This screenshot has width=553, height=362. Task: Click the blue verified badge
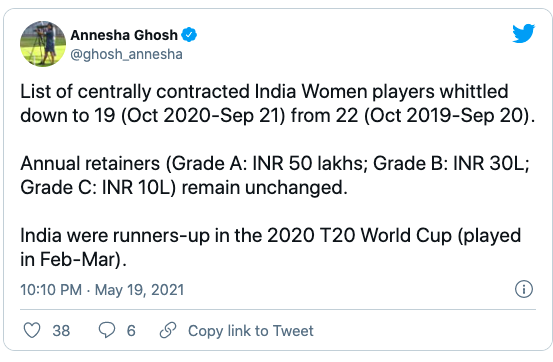[x=189, y=35]
